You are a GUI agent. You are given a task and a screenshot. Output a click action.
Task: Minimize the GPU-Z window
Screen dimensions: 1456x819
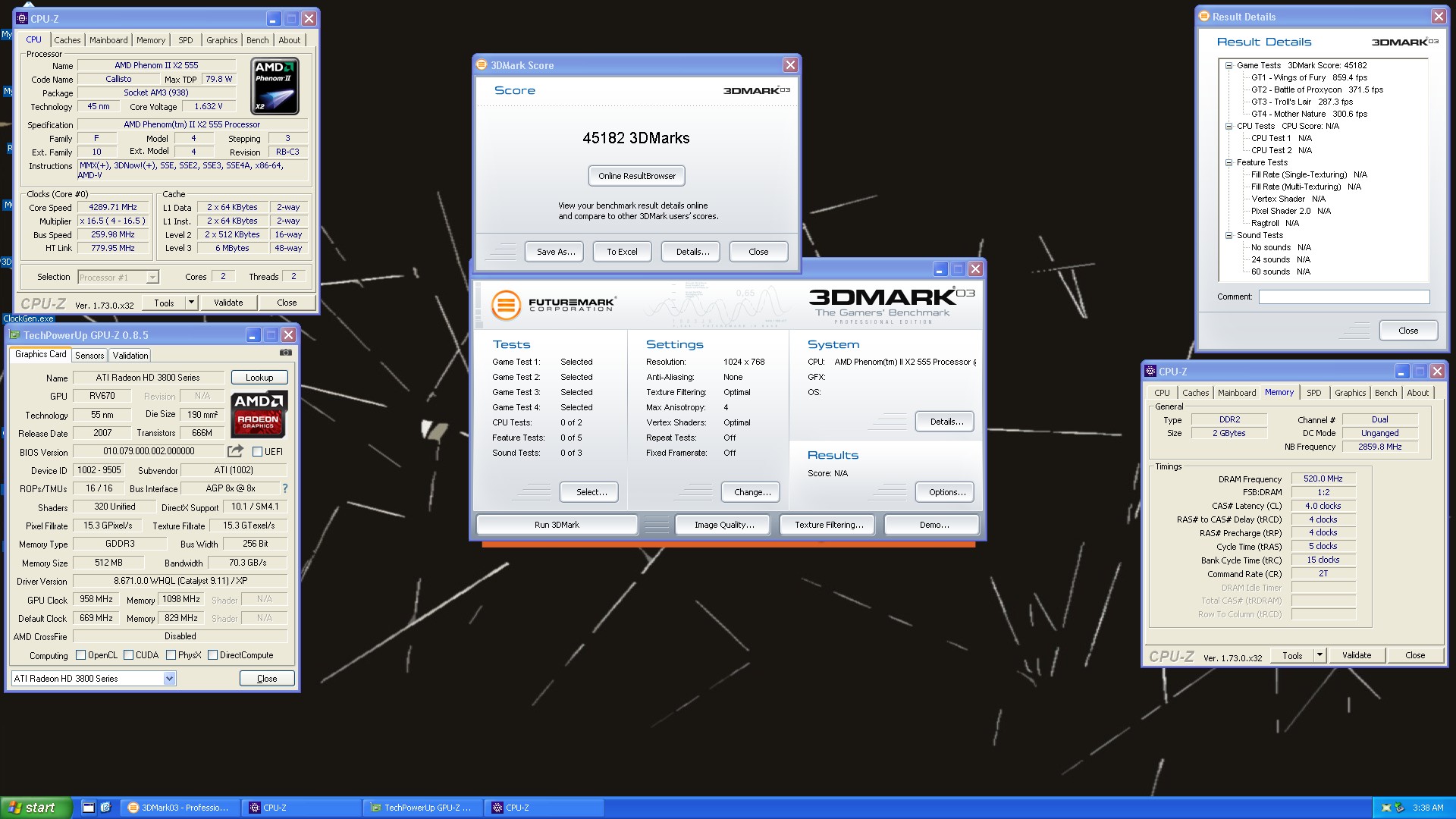pyautogui.click(x=253, y=335)
